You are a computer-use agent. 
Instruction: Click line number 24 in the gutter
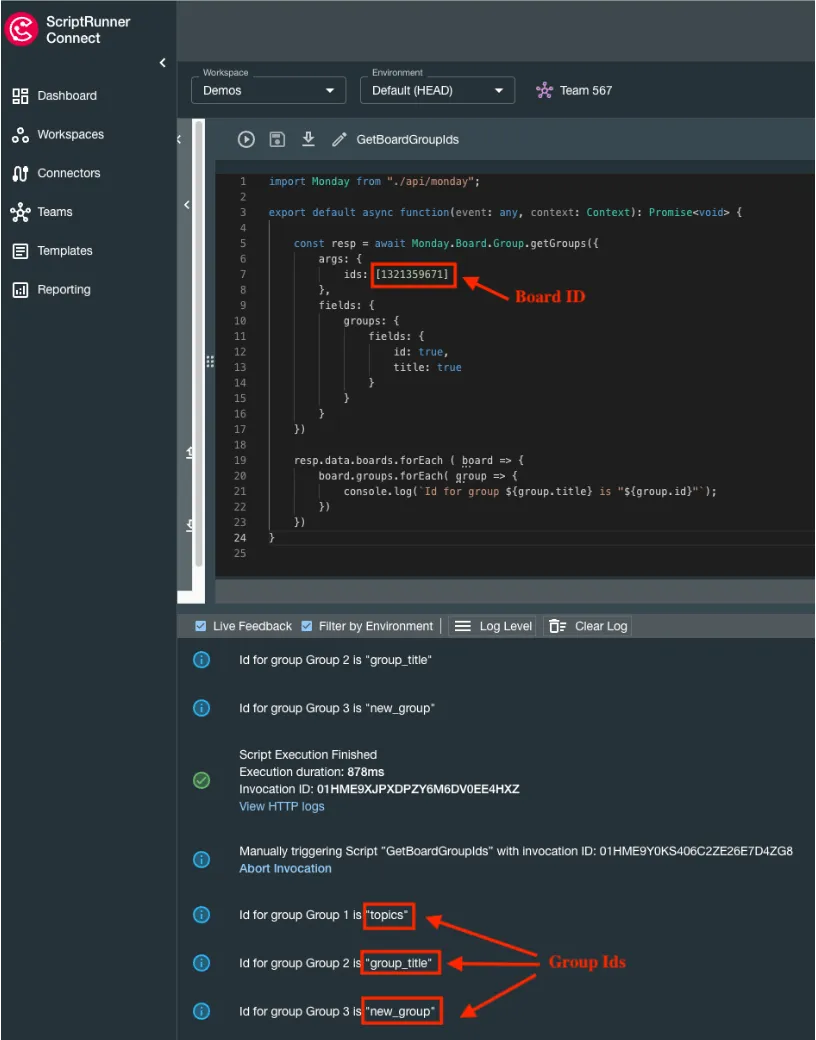(x=240, y=538)
